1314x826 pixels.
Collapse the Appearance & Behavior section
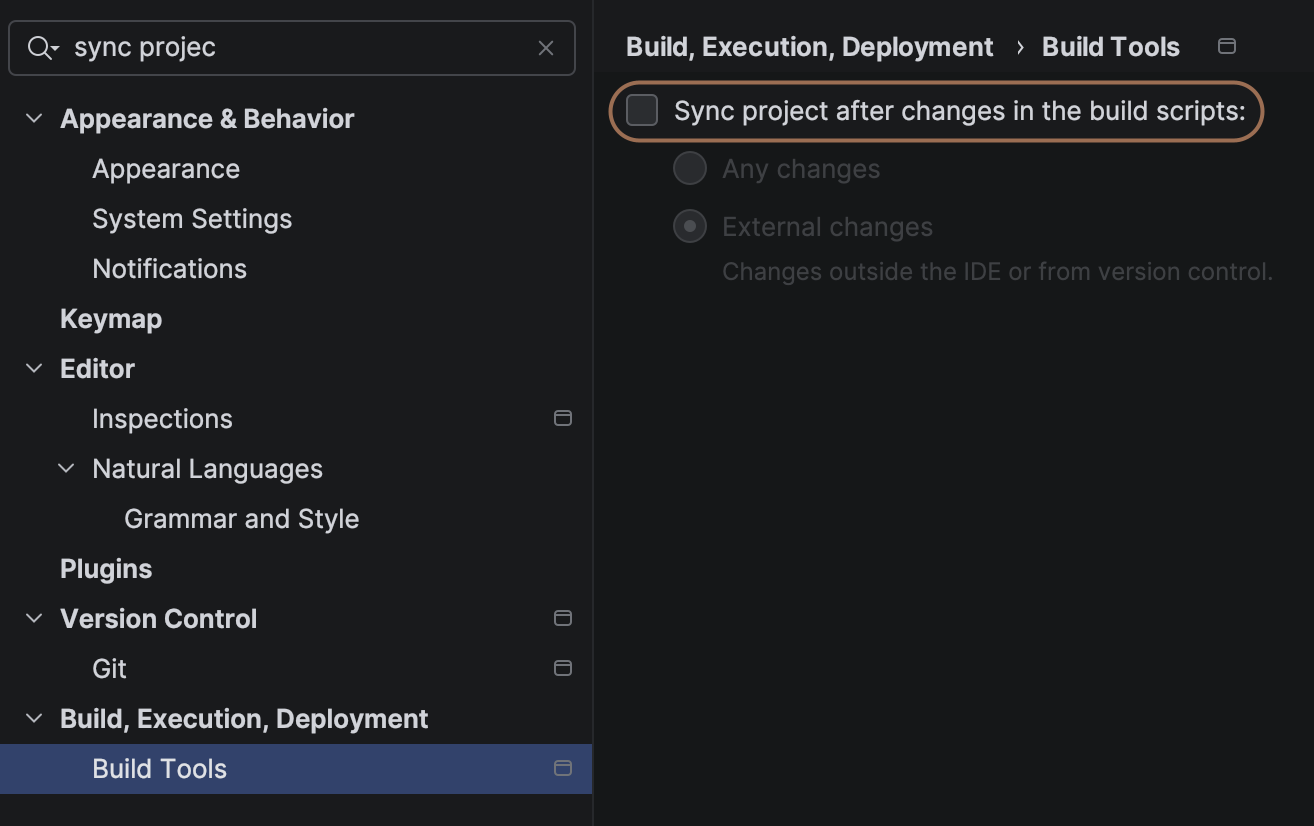click(x=34, y=119)
